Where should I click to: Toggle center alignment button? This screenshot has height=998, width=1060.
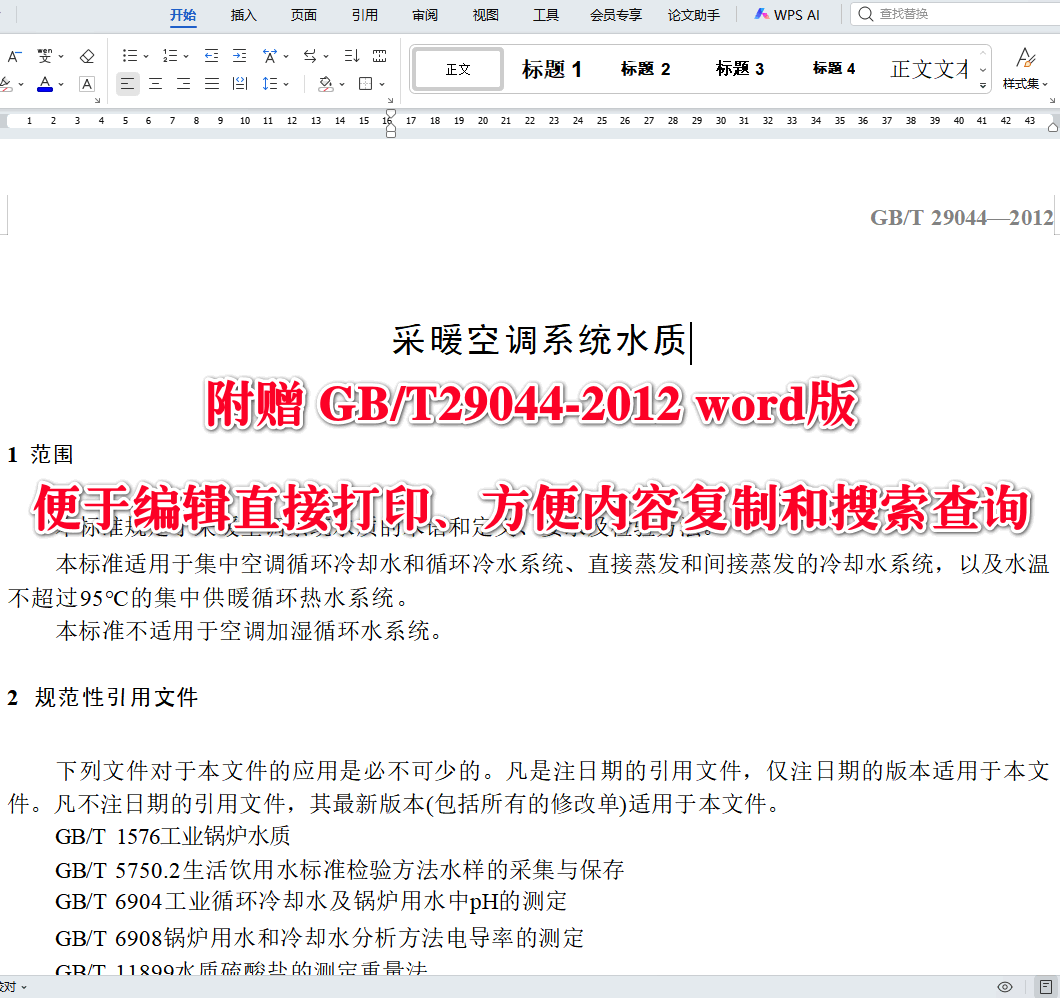(x=155, y=84)
